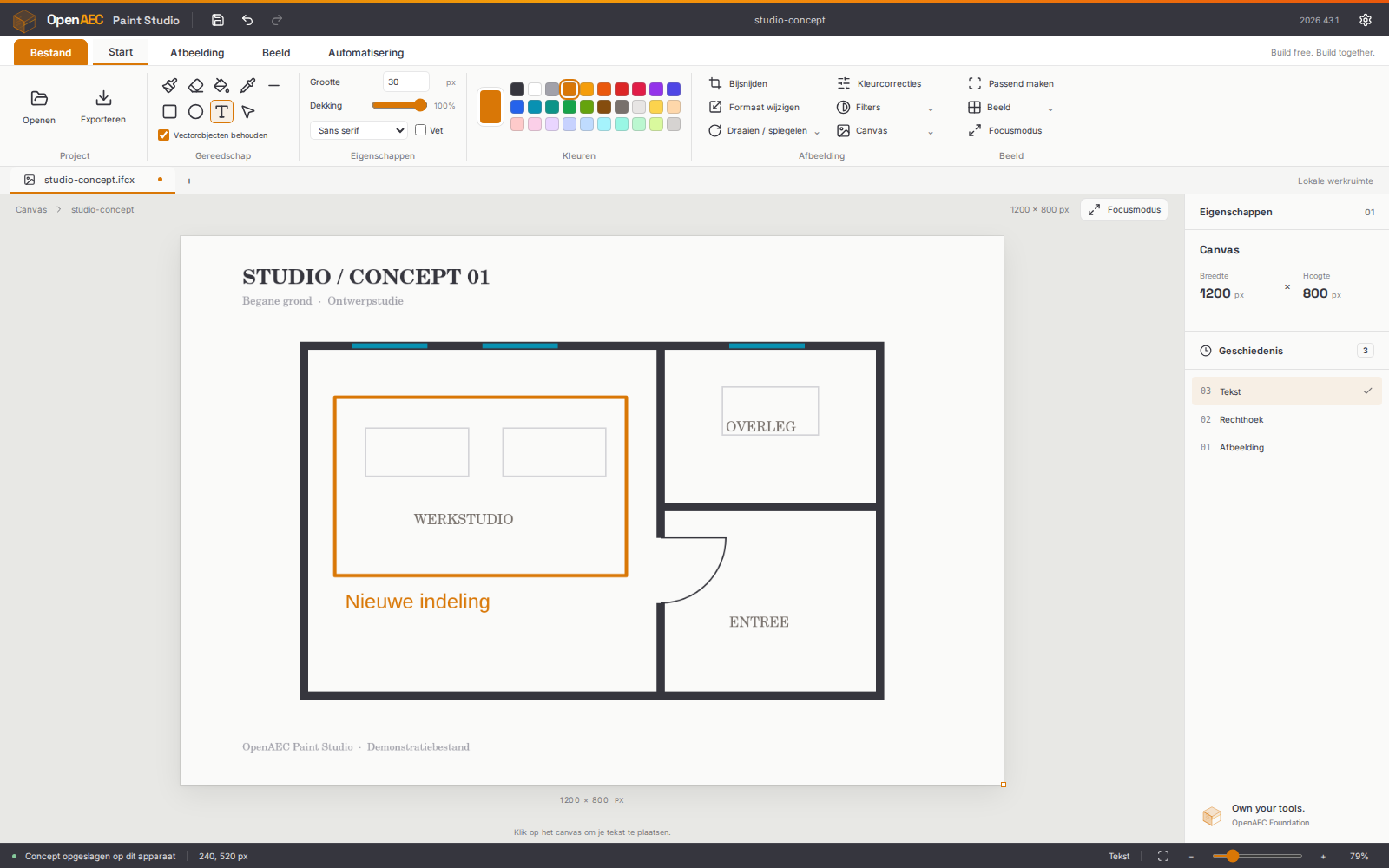Select the Rectangle shape tool
Viewport: 1389px width, 868px height.
point(170,111)
